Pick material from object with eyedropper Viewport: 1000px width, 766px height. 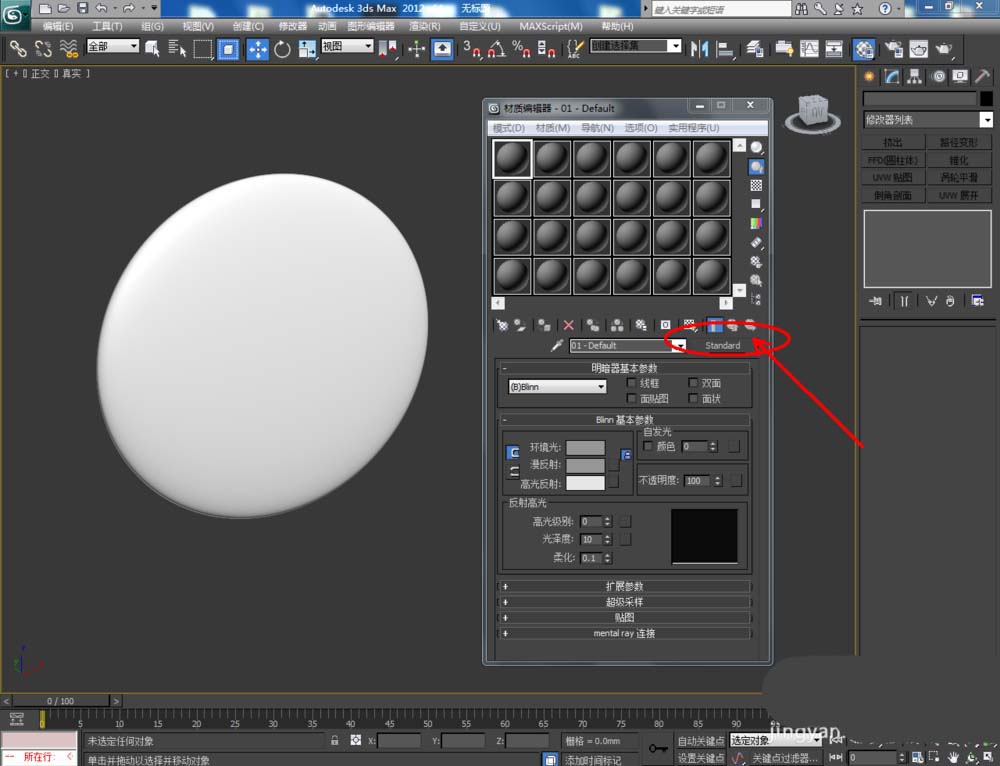click(x=557, y=345)
